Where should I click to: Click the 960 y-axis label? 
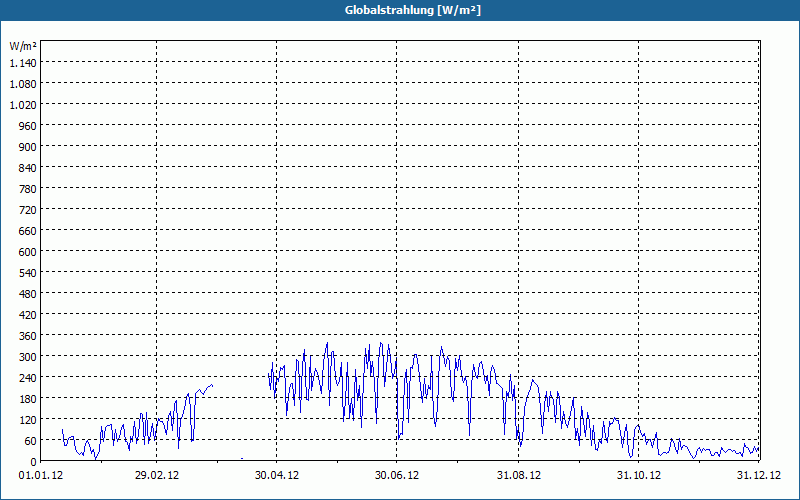tap(28, 126)
